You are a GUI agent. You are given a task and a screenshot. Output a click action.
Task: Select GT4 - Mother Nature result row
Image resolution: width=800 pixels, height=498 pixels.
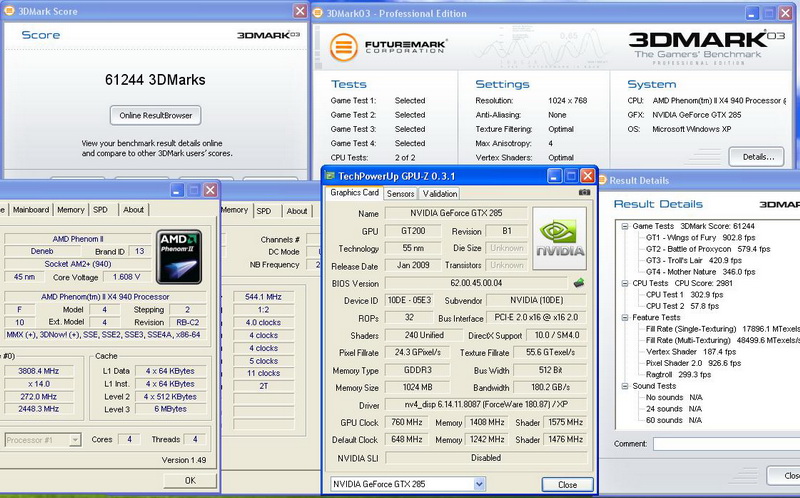[x=701, y=272]
